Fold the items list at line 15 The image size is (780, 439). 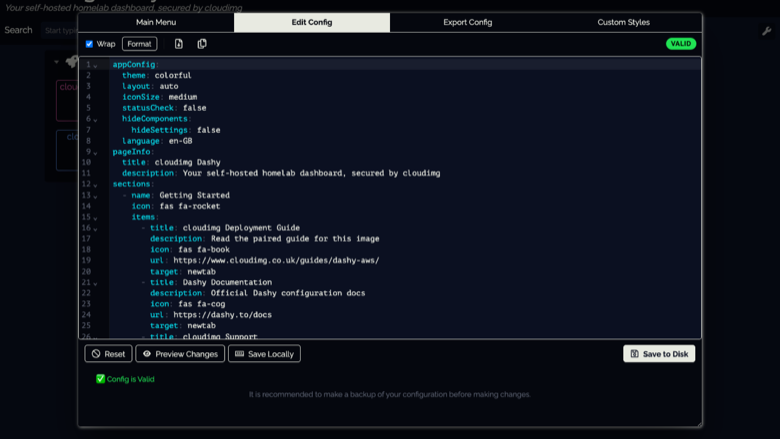(x=95, y=218)
